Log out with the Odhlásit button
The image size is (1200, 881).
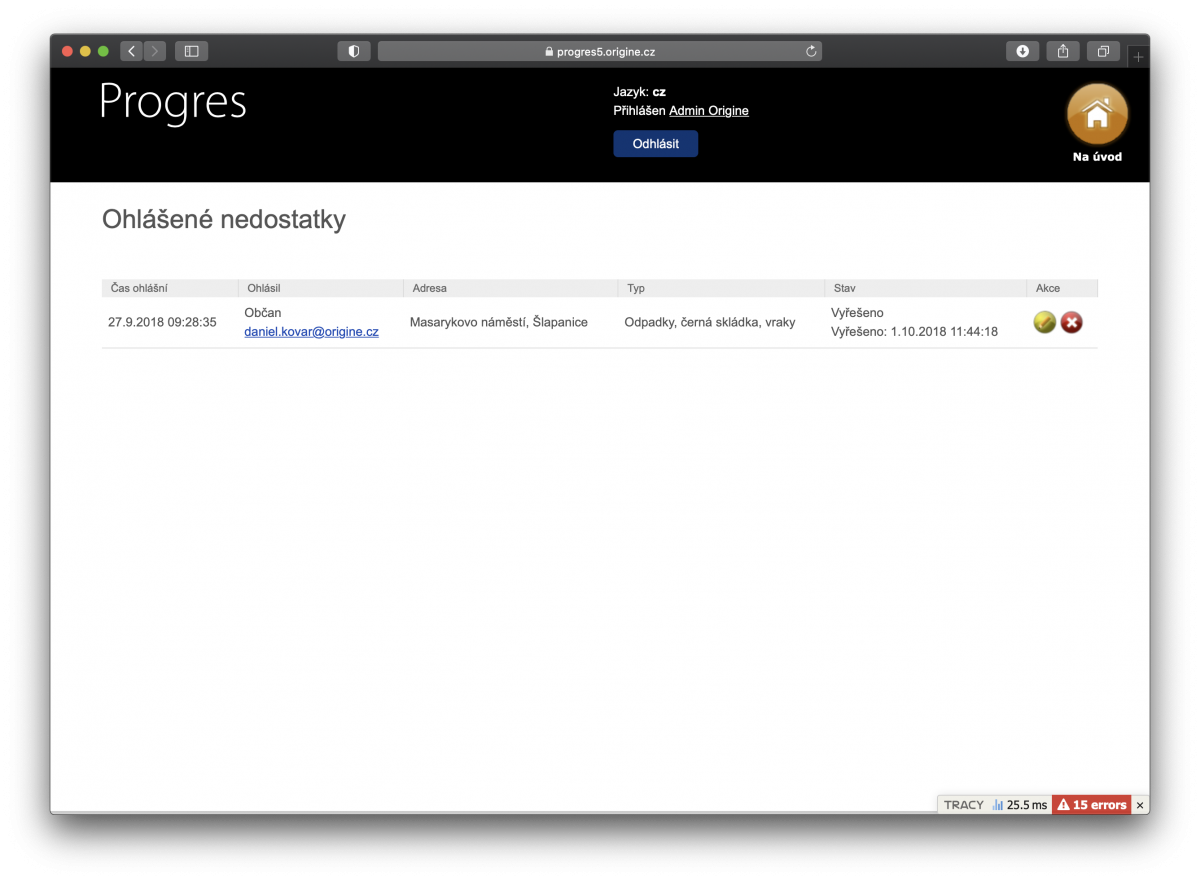point(655,143)
